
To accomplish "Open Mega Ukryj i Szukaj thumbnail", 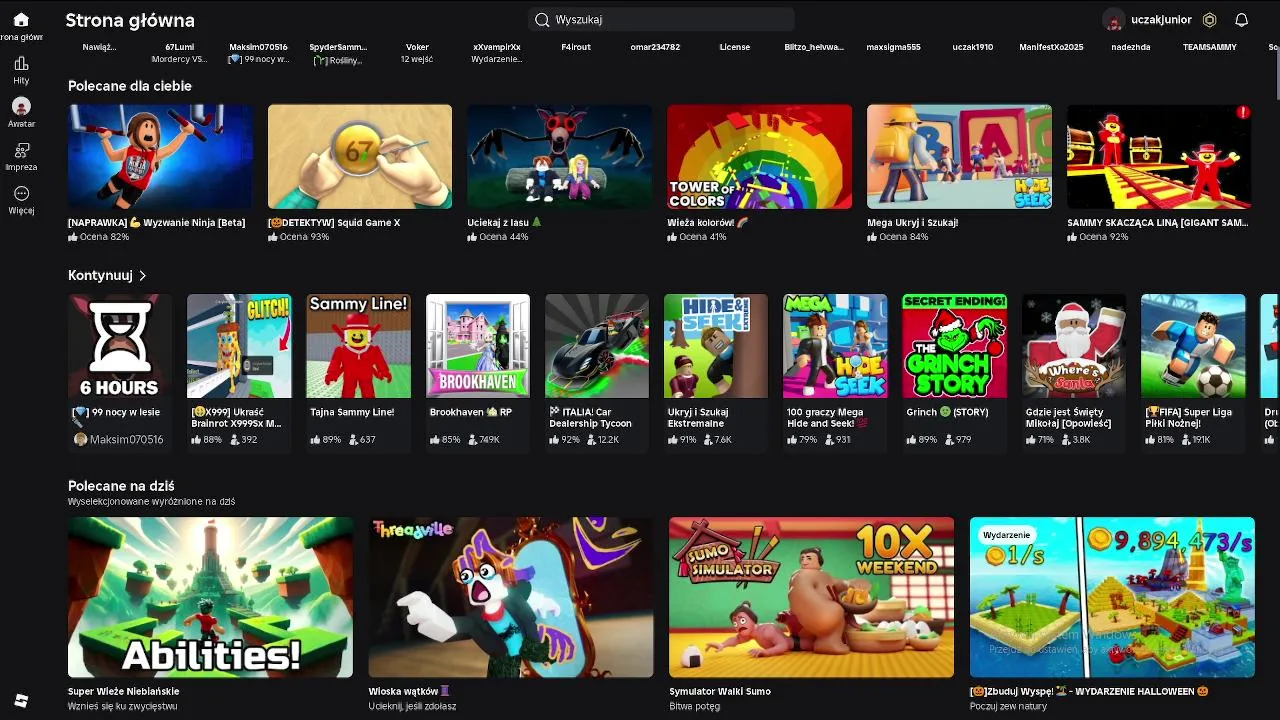I will (959, 157).
